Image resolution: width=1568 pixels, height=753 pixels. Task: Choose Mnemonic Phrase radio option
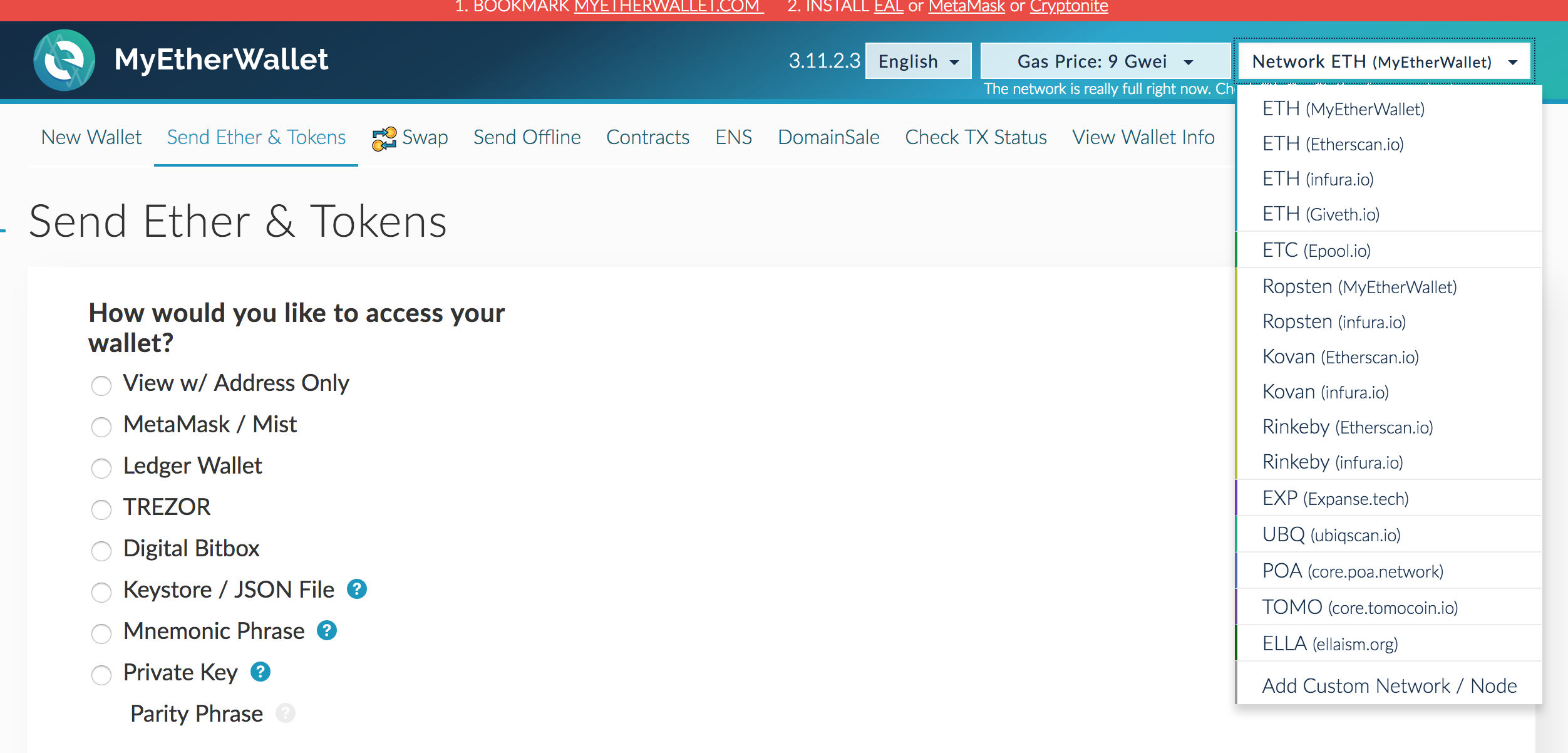coord(101,633)
